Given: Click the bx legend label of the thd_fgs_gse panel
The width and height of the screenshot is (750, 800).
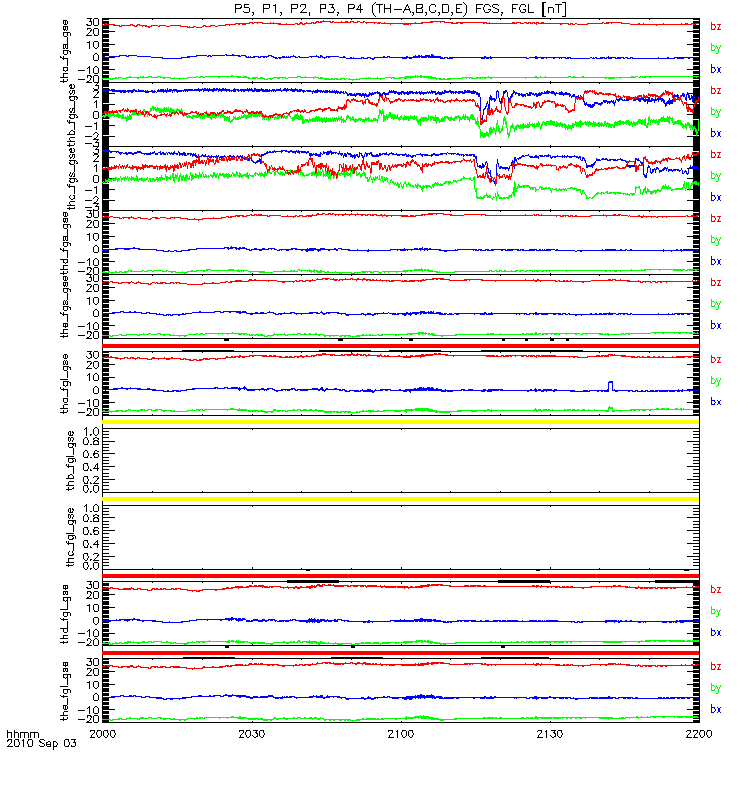Looking at the screenshot, I should pyautogui.click(x=716, y=261).
